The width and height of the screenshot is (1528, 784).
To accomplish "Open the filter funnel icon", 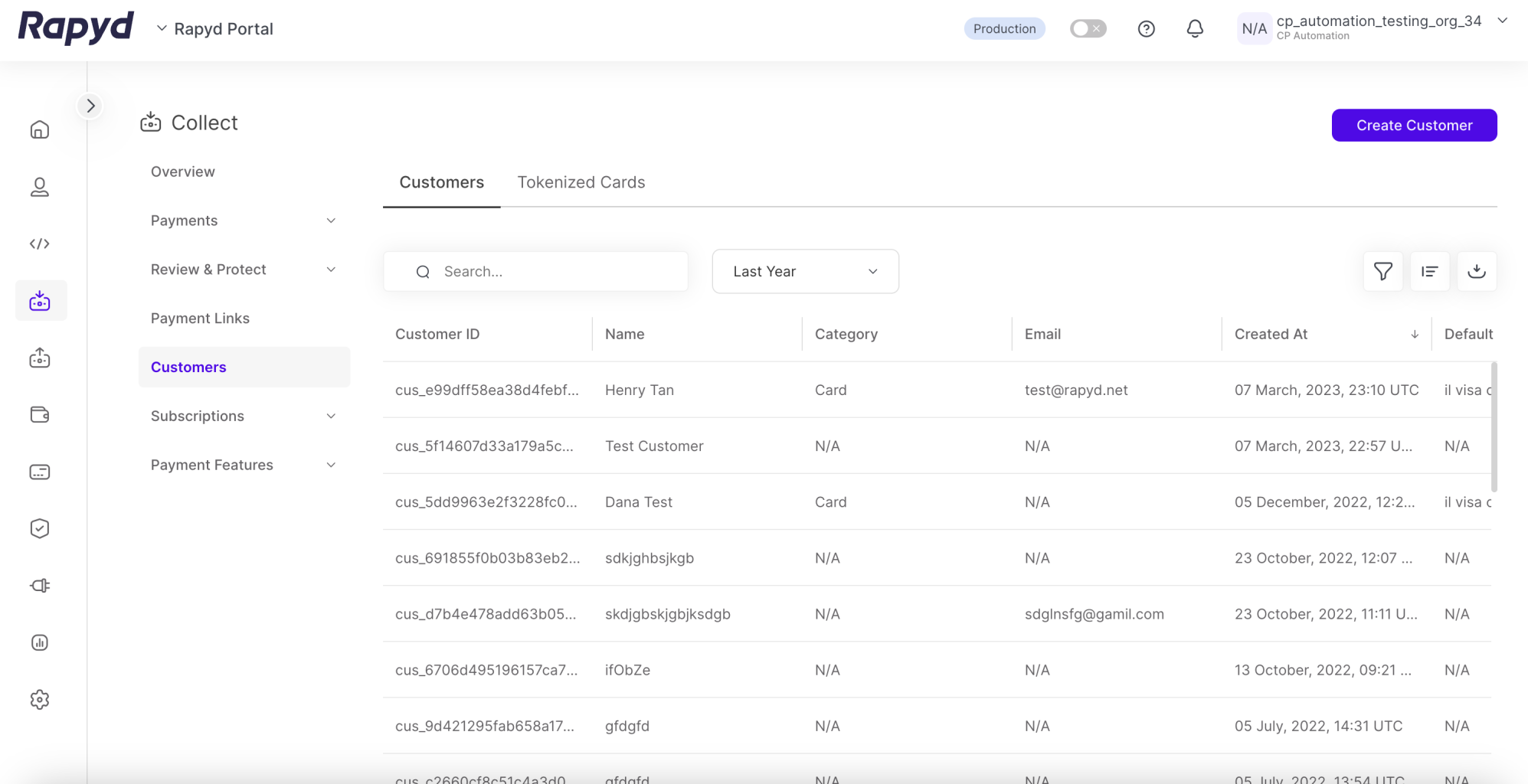I will [1382, 272].
